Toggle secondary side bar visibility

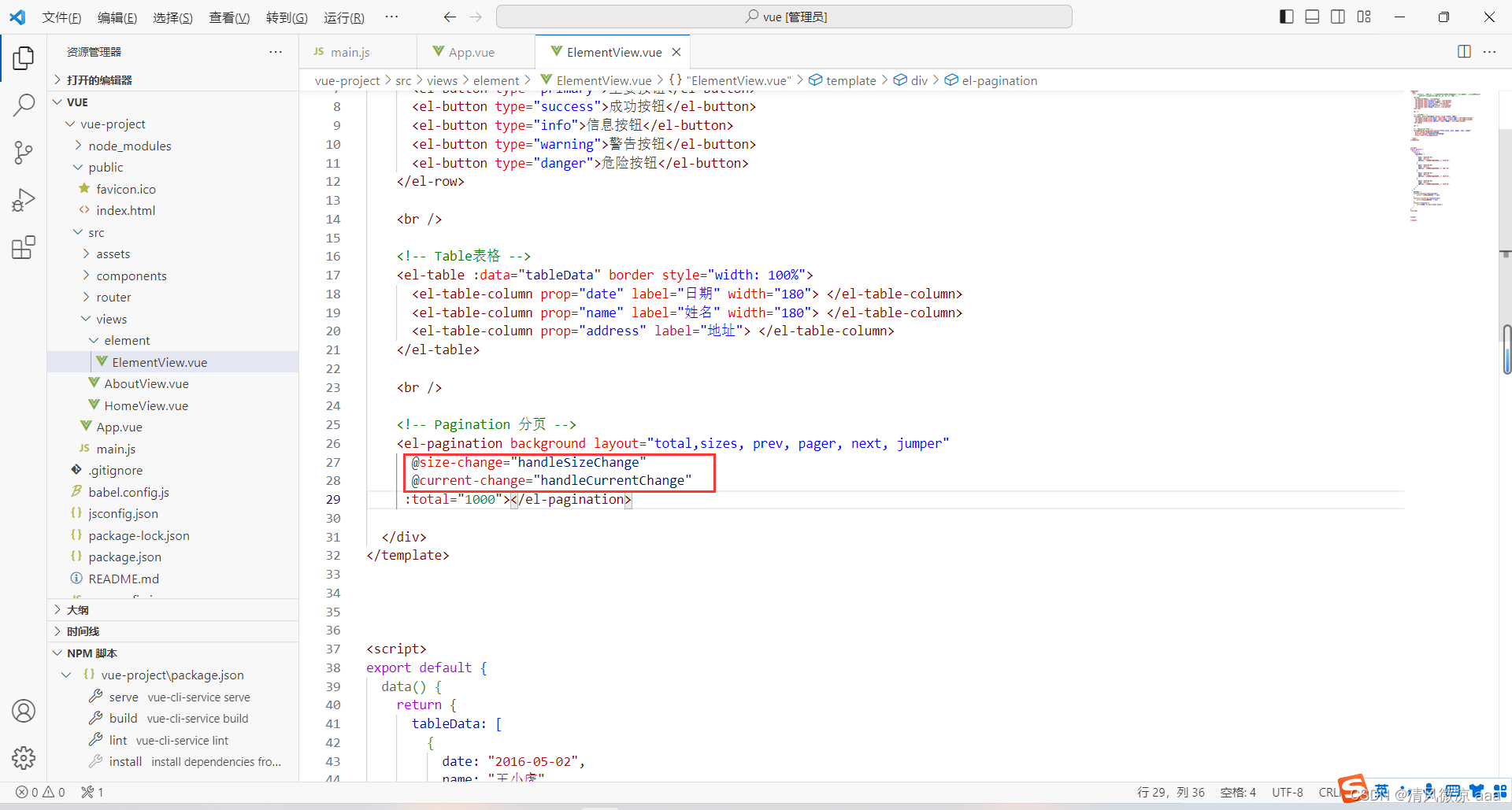pos(1338,17)
